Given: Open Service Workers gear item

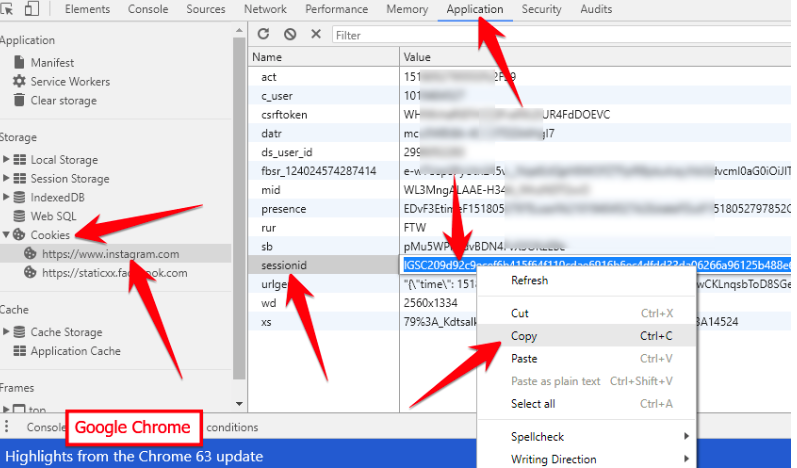Looking at the screenshot, I should pyautogui.click(x=69, y=82).
